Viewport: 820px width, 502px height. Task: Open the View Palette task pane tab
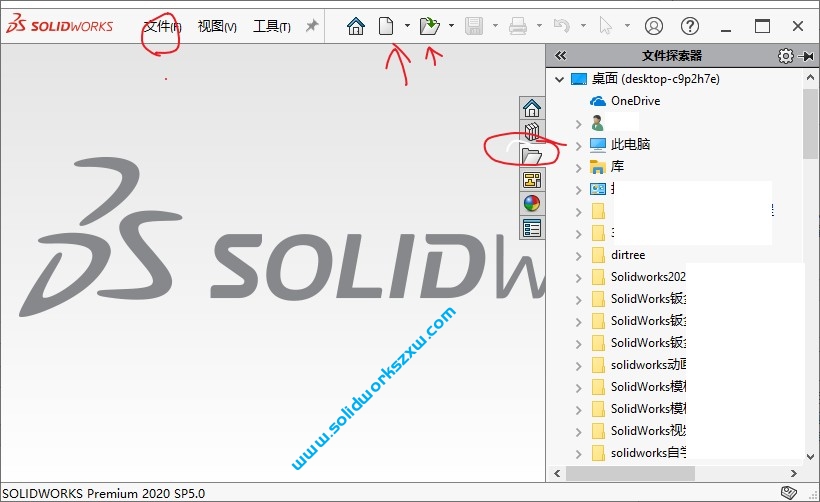pyautogui.click(x=532, y=180)
